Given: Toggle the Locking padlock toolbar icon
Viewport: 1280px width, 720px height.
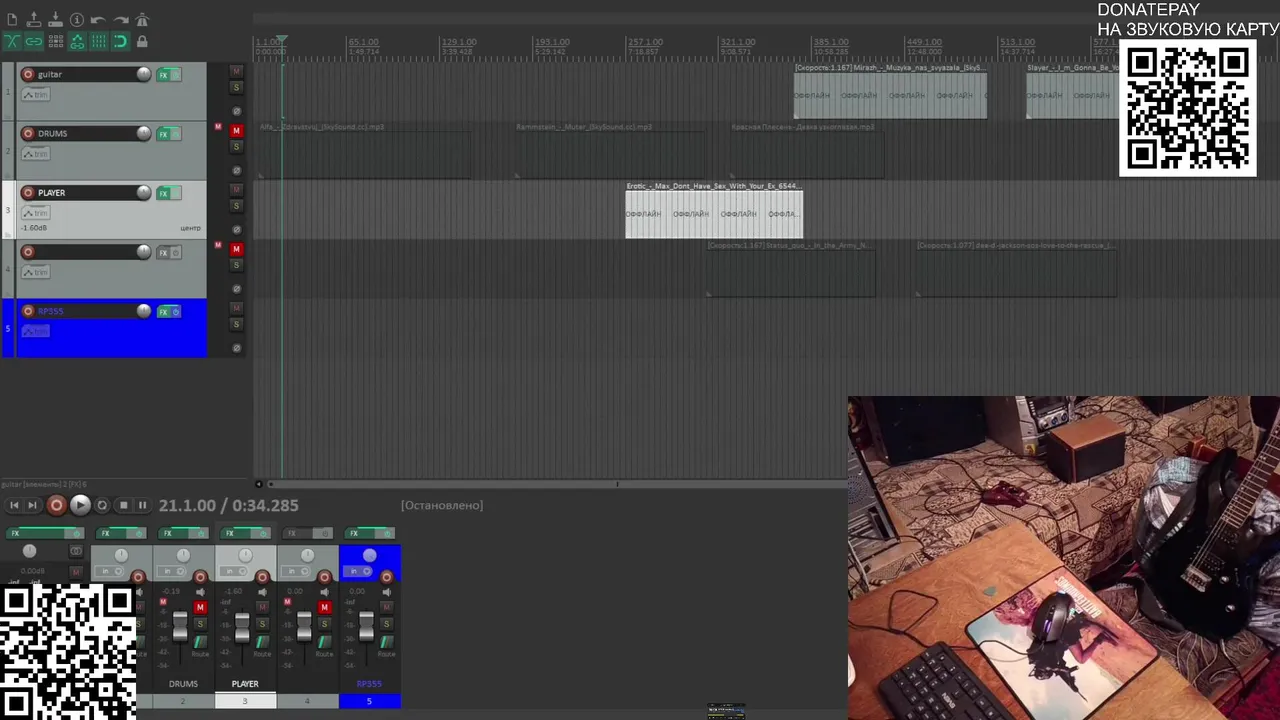Looking at the screenshot, I should [142, 41].
